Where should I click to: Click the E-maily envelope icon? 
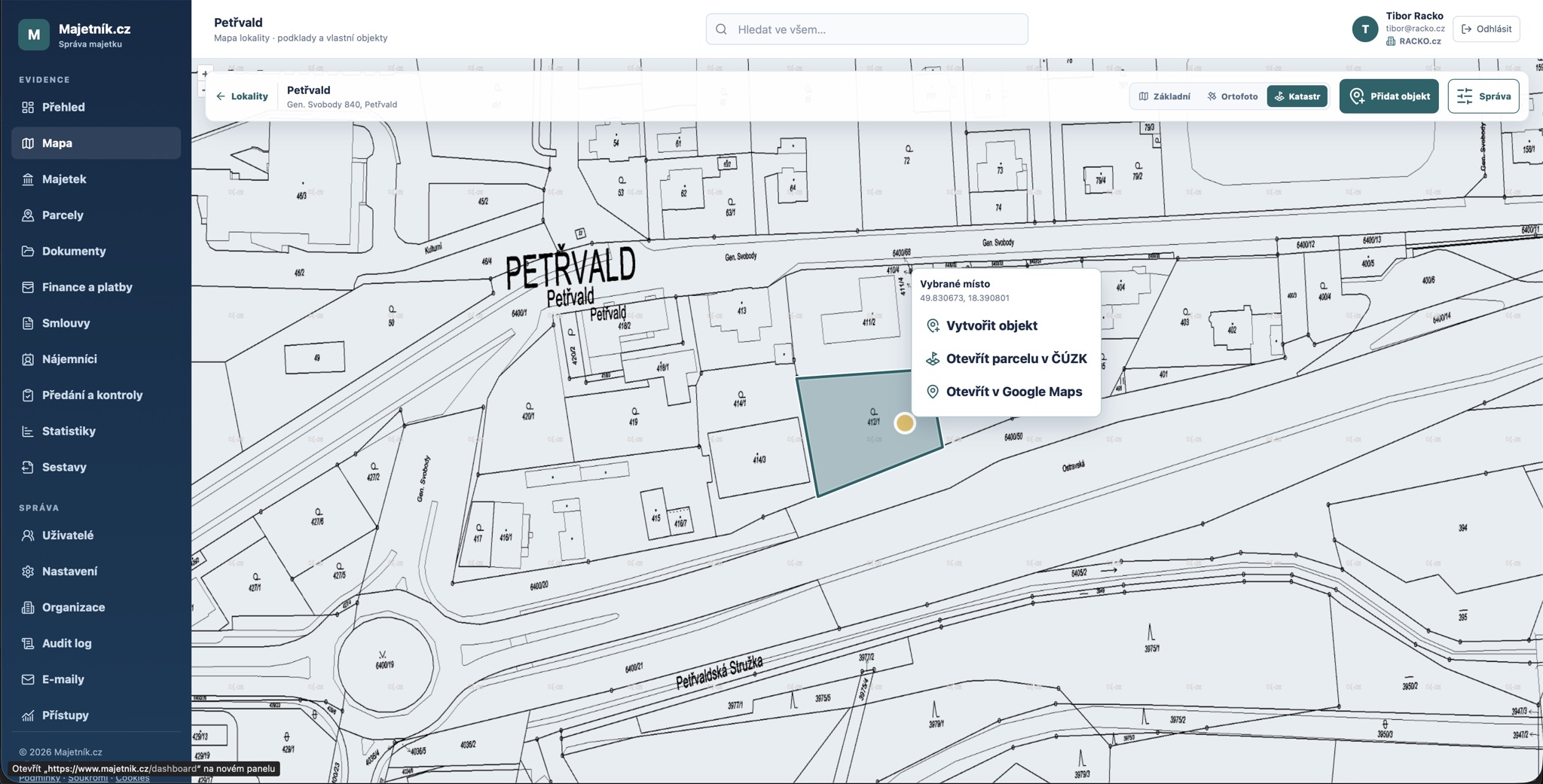[28, 679]
